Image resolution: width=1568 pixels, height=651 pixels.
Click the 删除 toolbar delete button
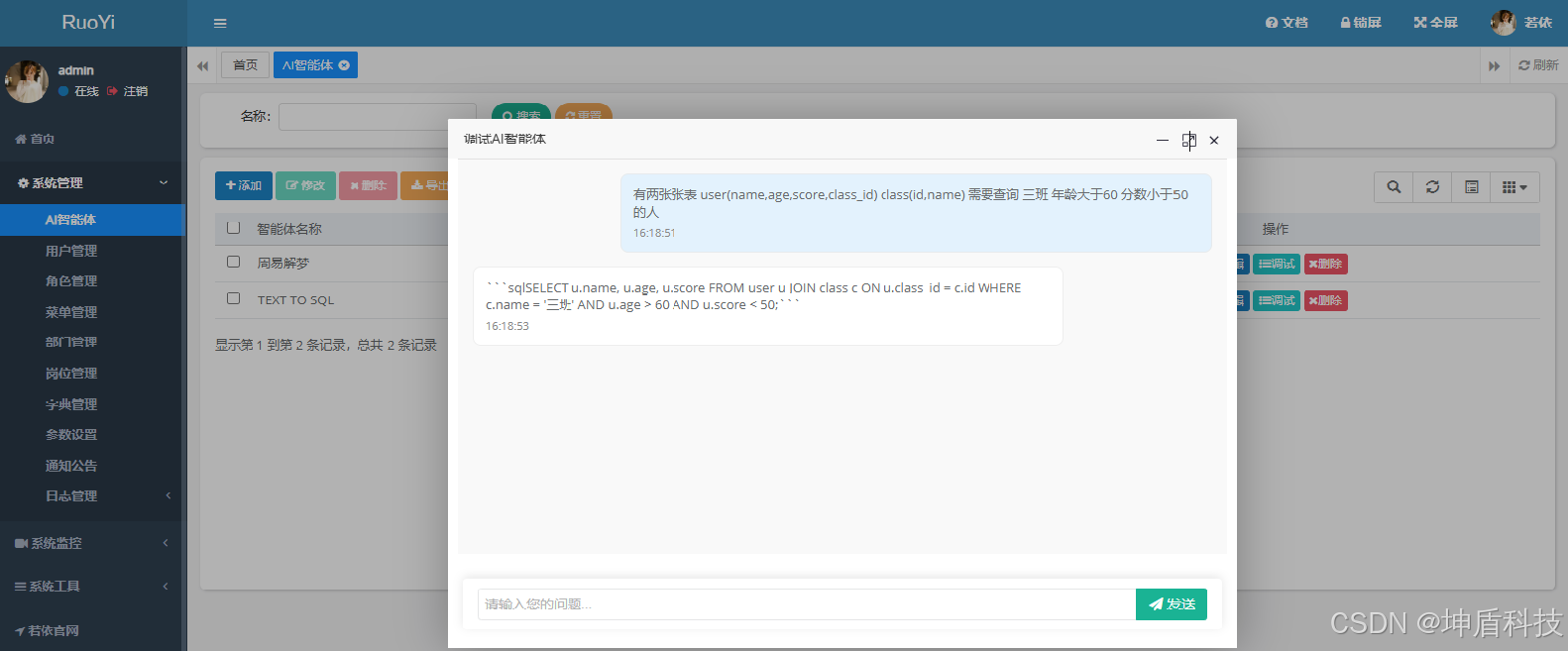coord(368,185)
